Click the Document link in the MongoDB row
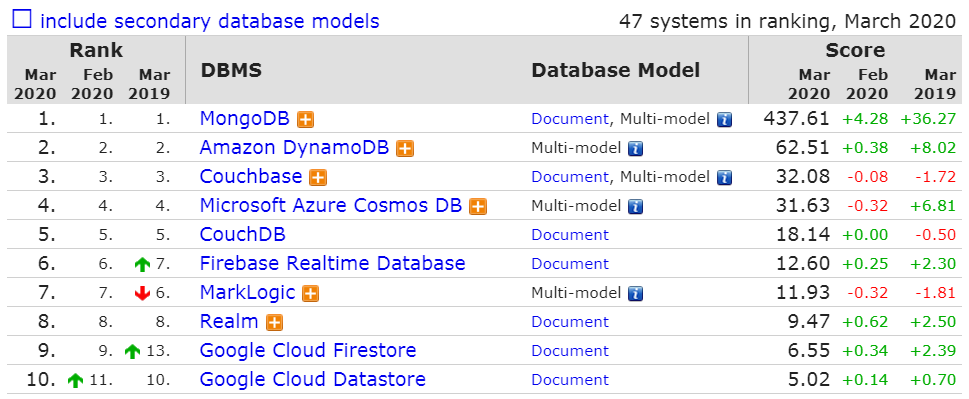The width and height of the screenshot is (969, 399). (570, 119)
